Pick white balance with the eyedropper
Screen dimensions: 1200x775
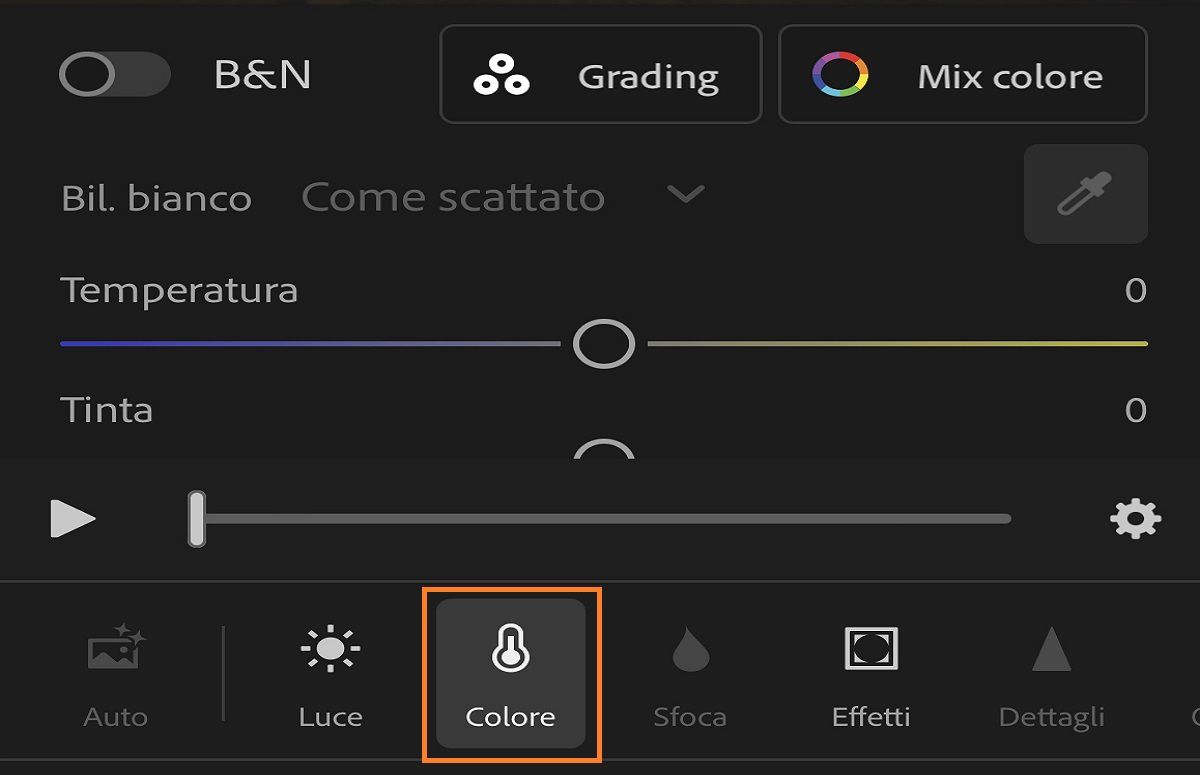point(1085,194)
